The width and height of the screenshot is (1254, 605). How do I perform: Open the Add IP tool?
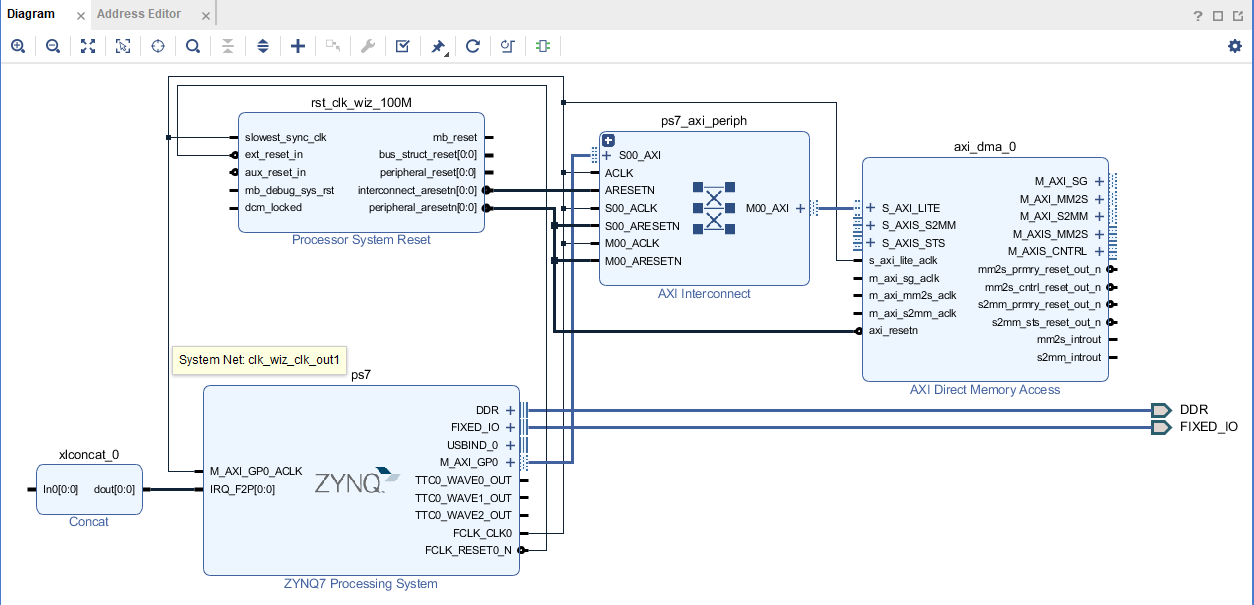(298, 45)
